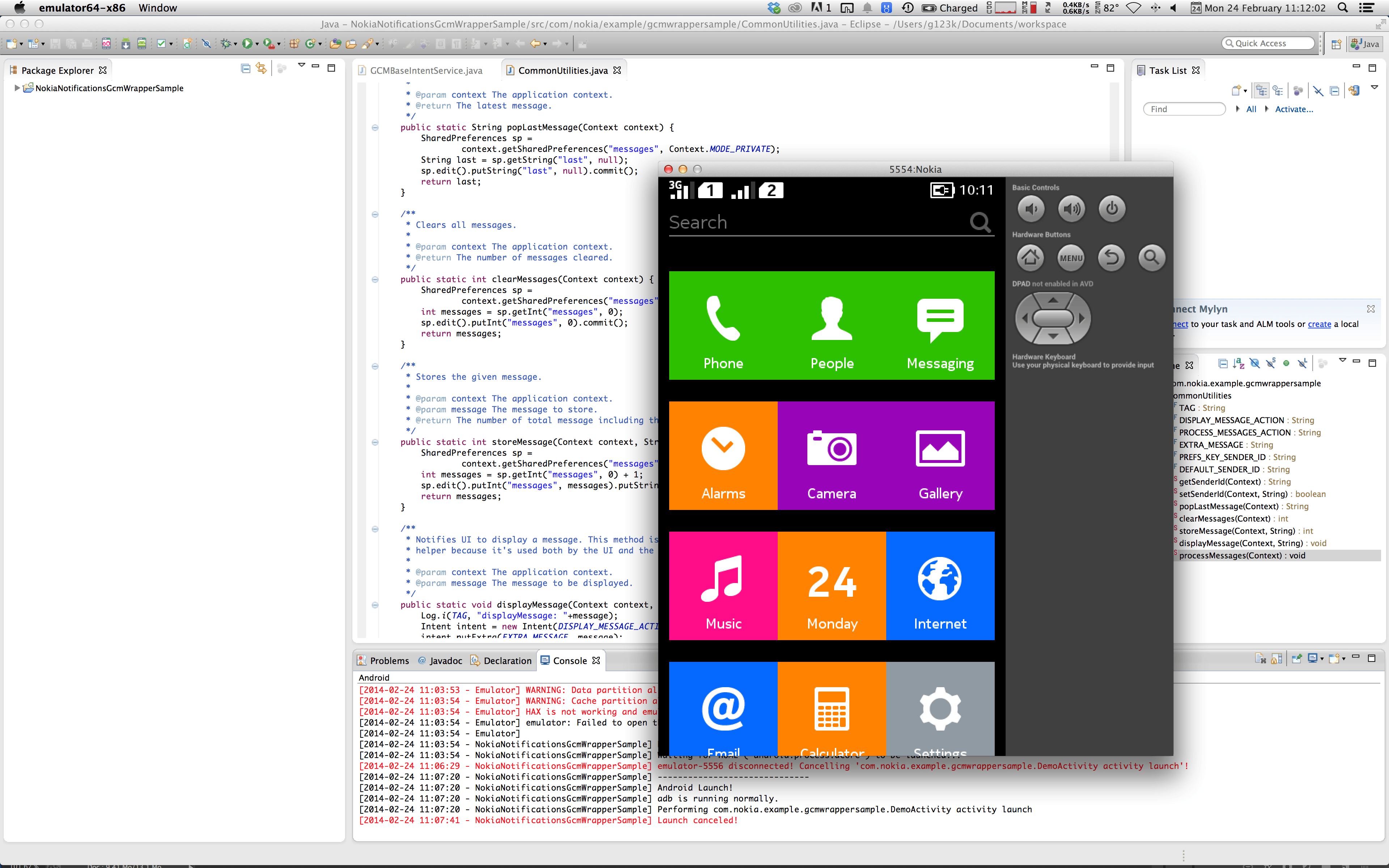Toggle Link with Editor in Package Explorer

point(261,69)
